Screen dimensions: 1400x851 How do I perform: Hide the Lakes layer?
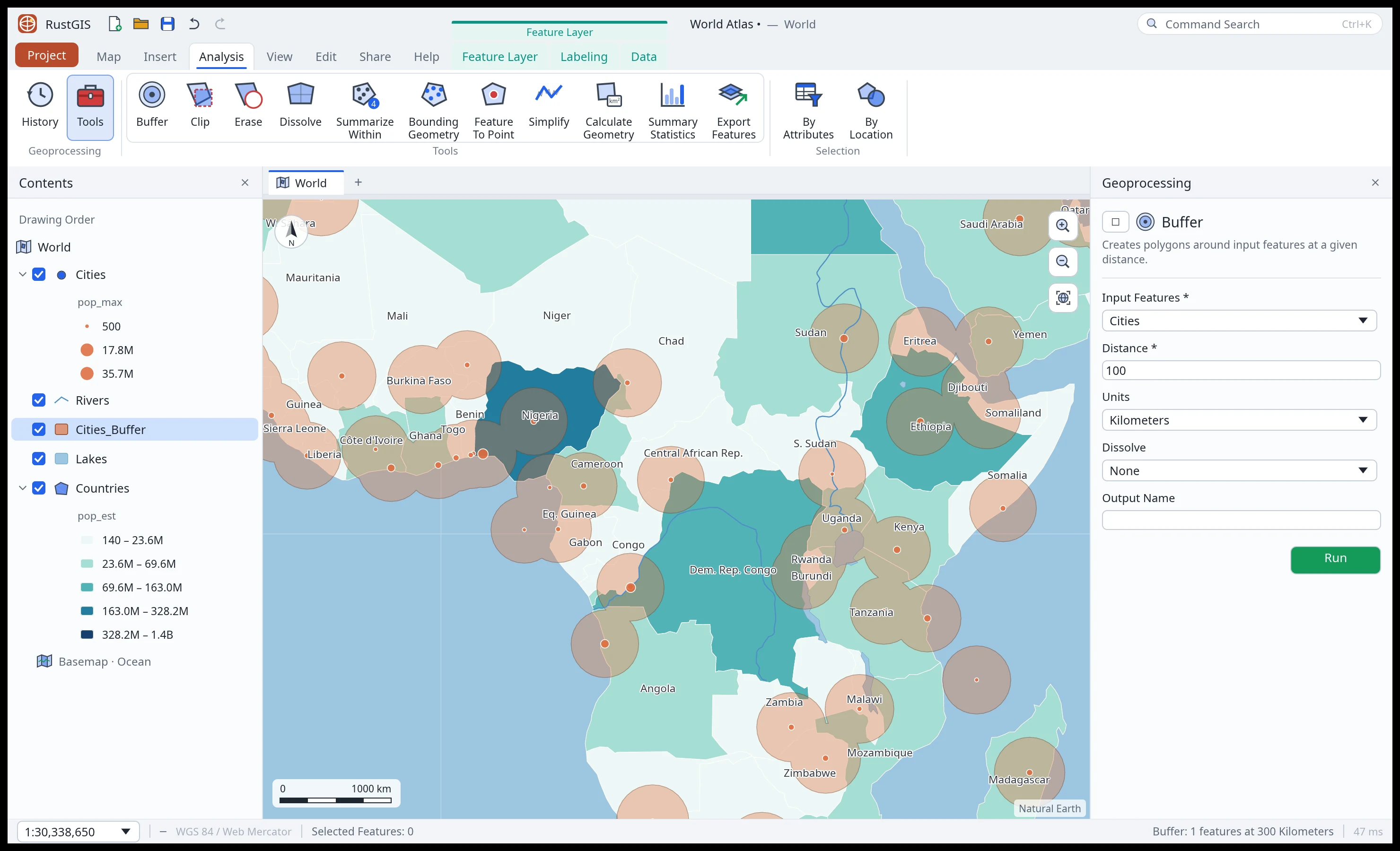tap(39, 459)
